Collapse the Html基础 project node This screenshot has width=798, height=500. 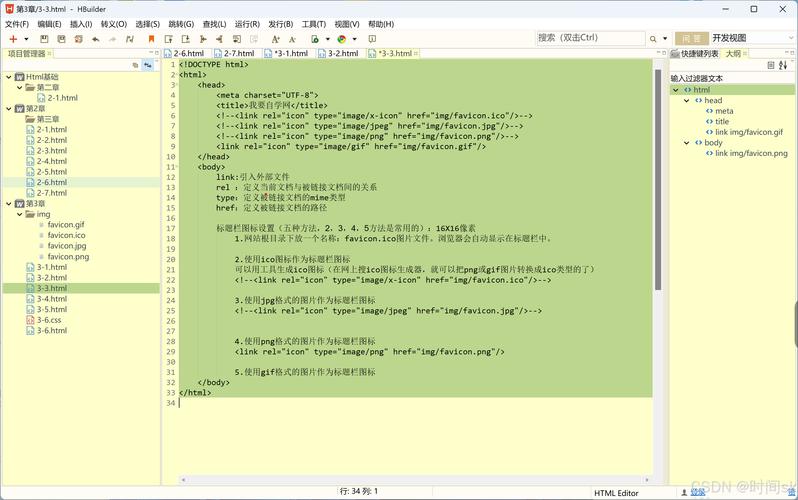click(8, 77)
